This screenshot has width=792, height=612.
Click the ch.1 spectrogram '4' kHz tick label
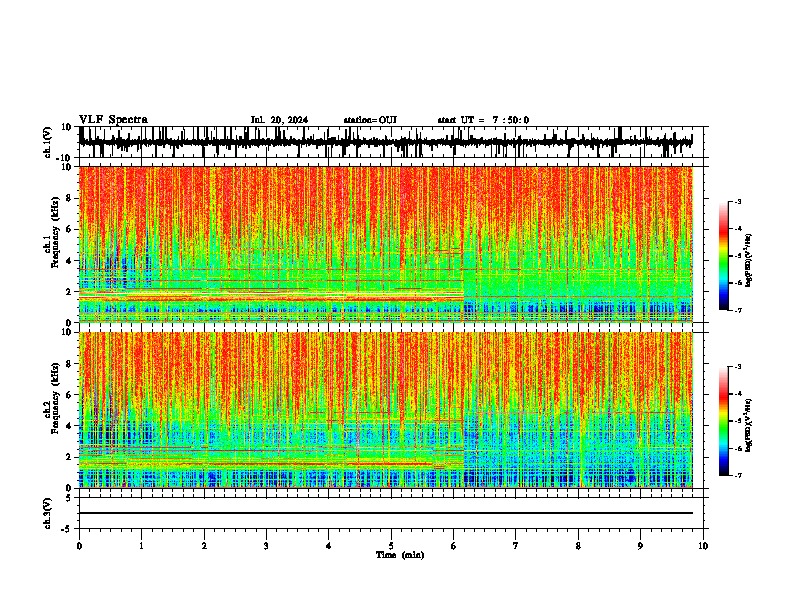tap(69, 261)
